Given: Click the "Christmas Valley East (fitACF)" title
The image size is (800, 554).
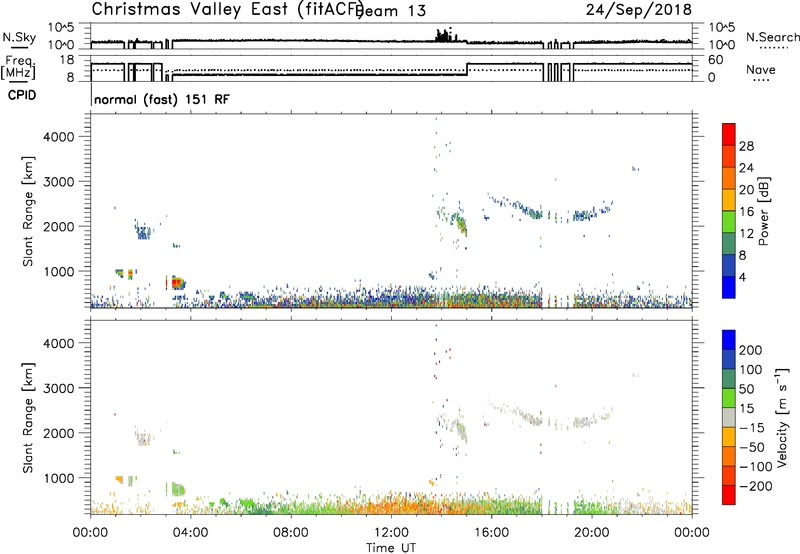Looking at the screenshot, I should (228, 10).
